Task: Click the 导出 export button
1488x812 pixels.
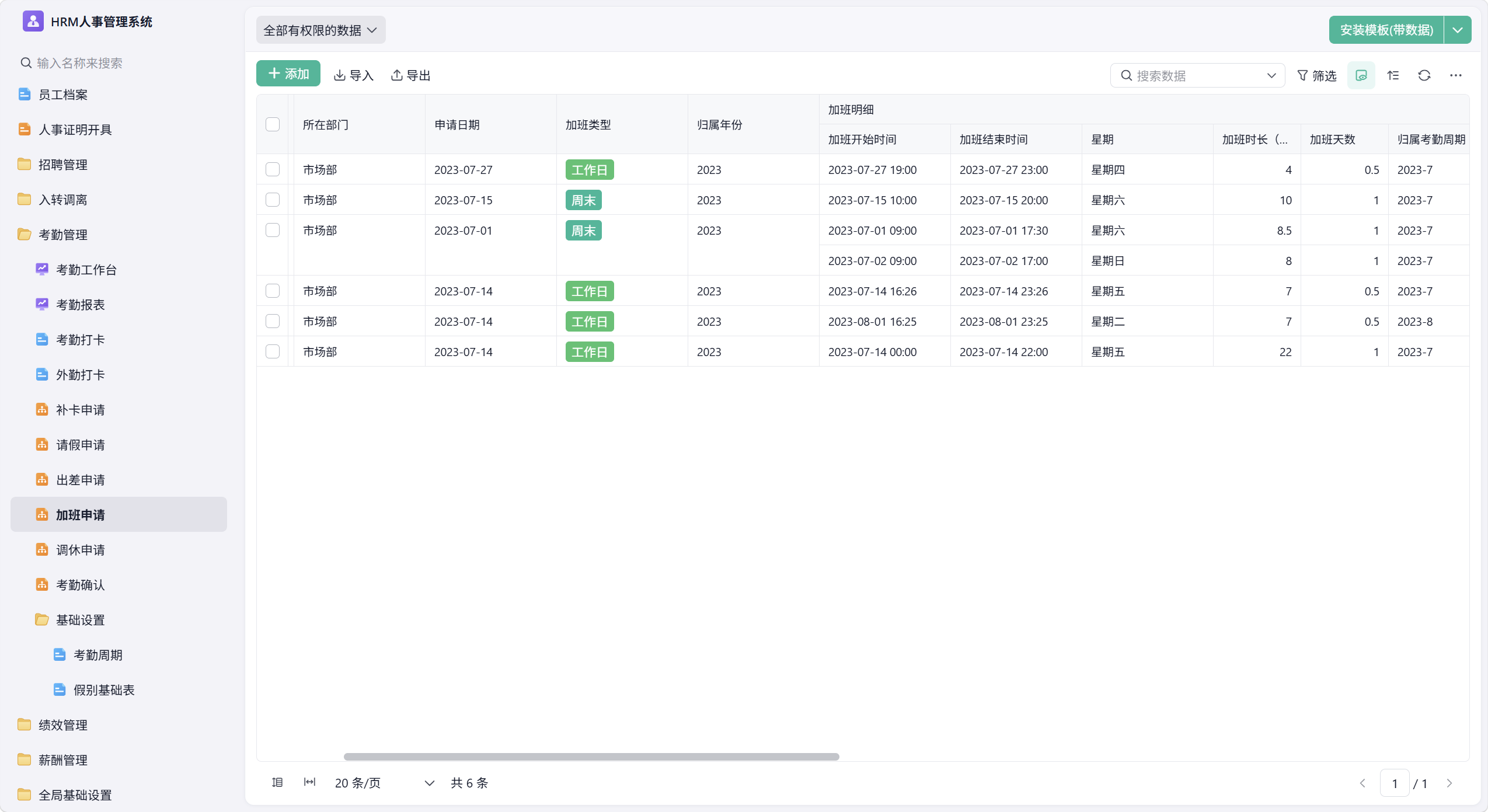Action: [x=410, y=75]
